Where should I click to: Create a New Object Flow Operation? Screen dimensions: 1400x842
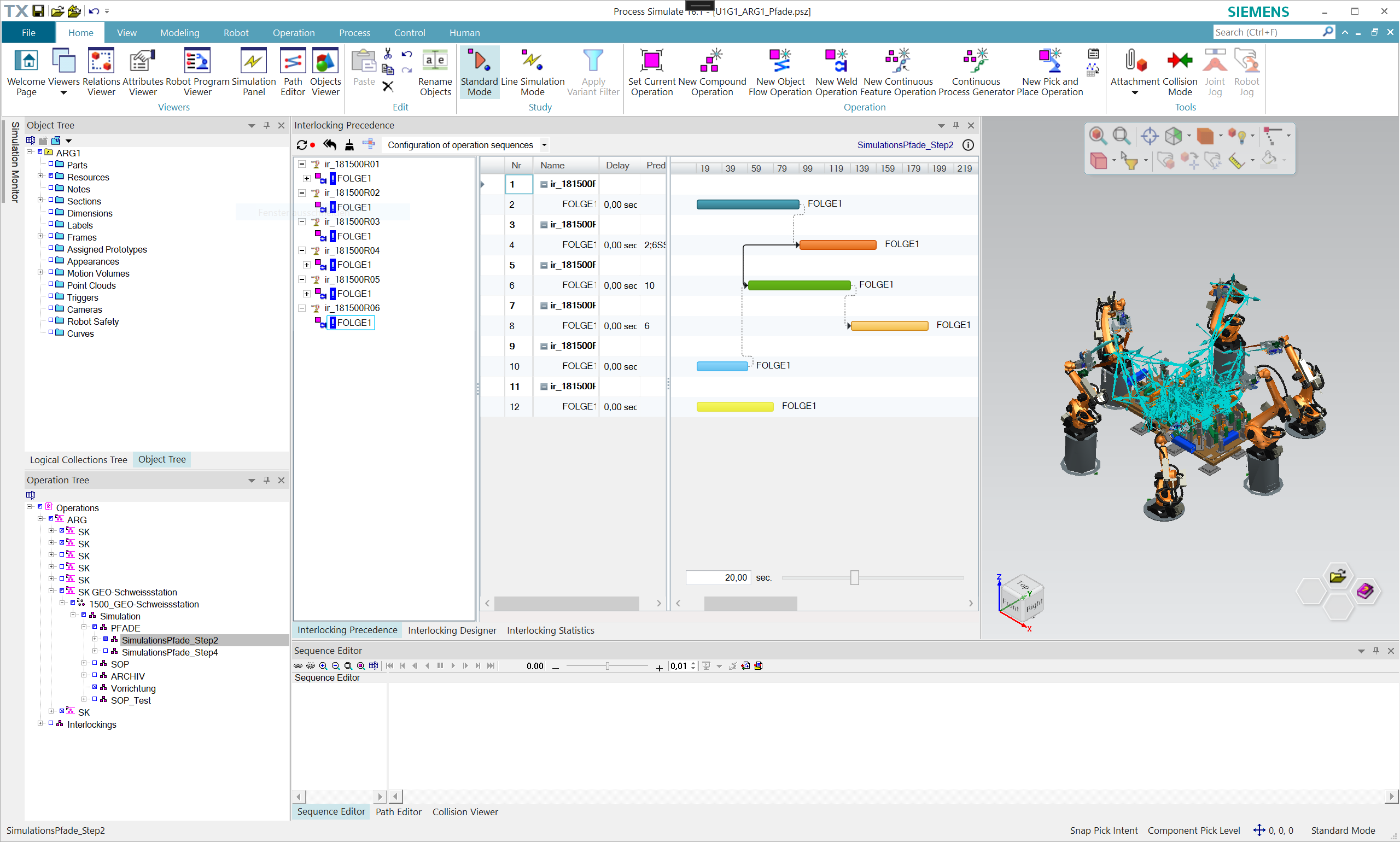(x=780, y=72)
